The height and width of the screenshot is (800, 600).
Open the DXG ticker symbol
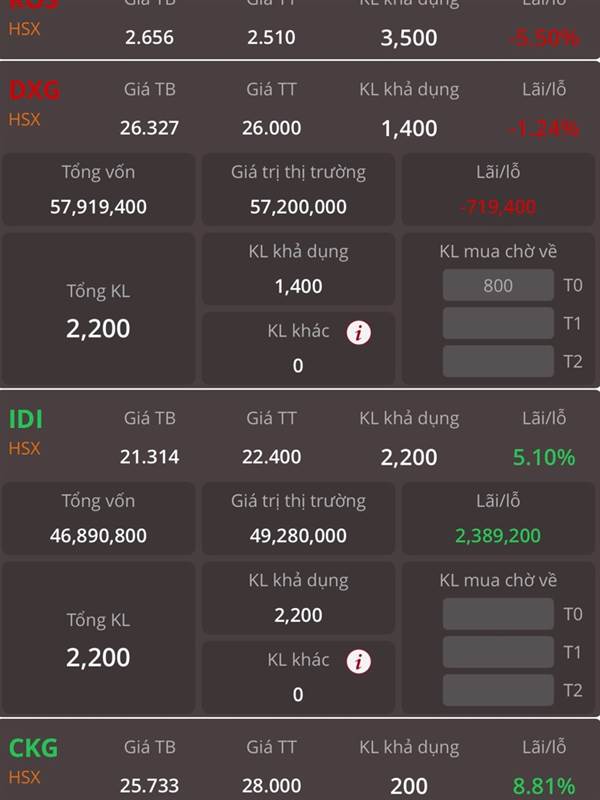click(x=34, y=90)
